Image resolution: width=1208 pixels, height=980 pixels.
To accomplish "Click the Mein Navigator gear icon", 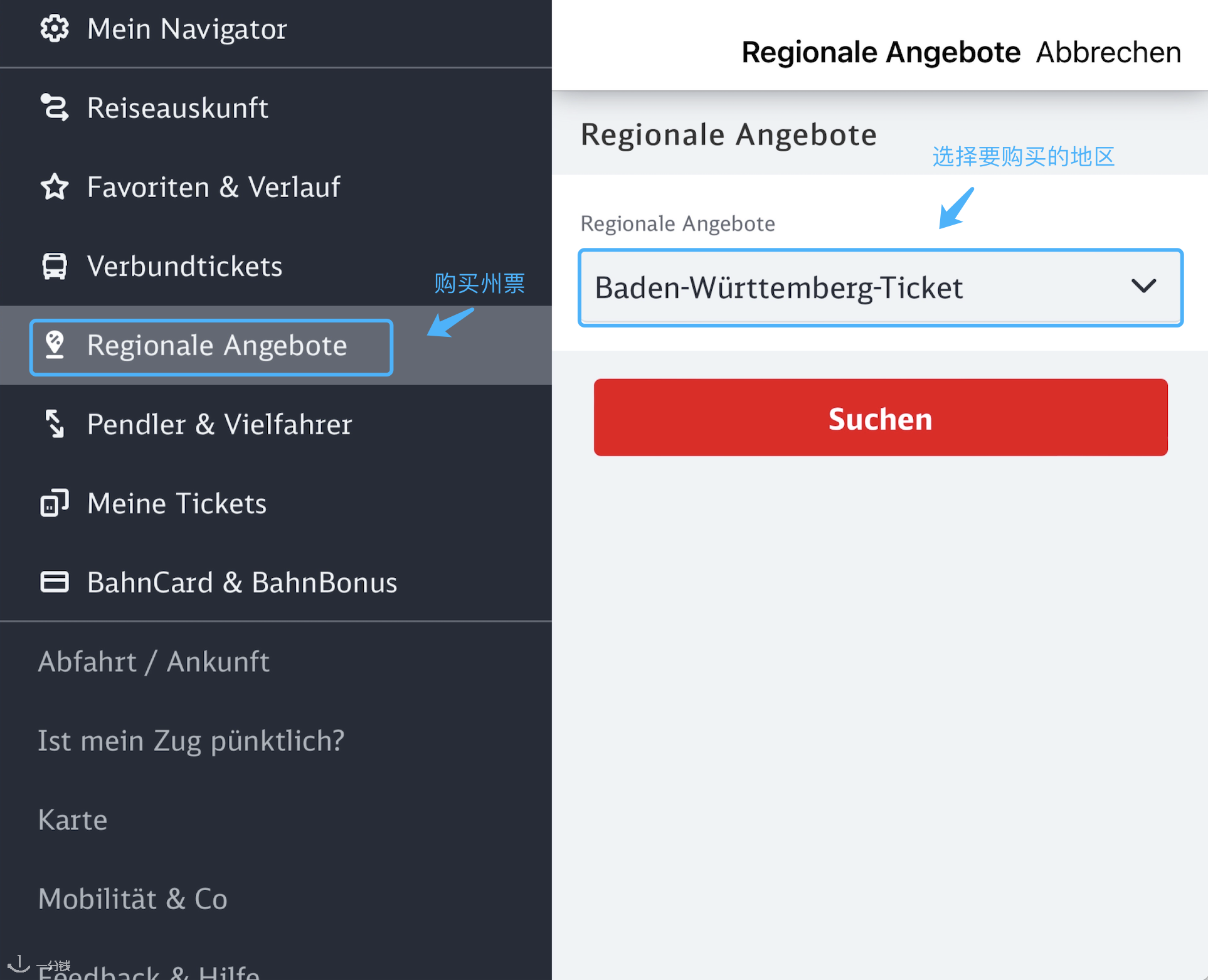I will point(55,29).
